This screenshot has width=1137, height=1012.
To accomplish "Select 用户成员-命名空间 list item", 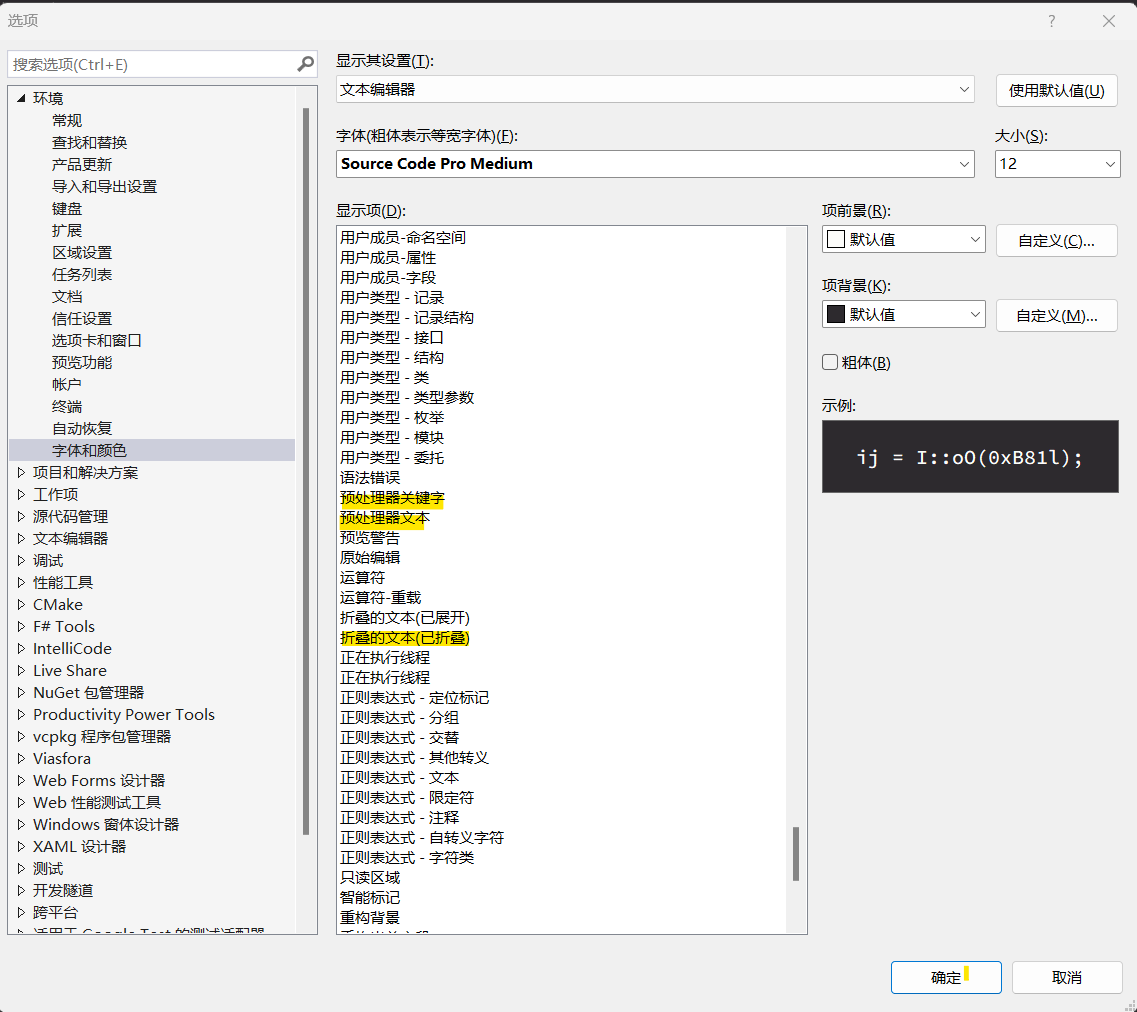I will 403,238.
